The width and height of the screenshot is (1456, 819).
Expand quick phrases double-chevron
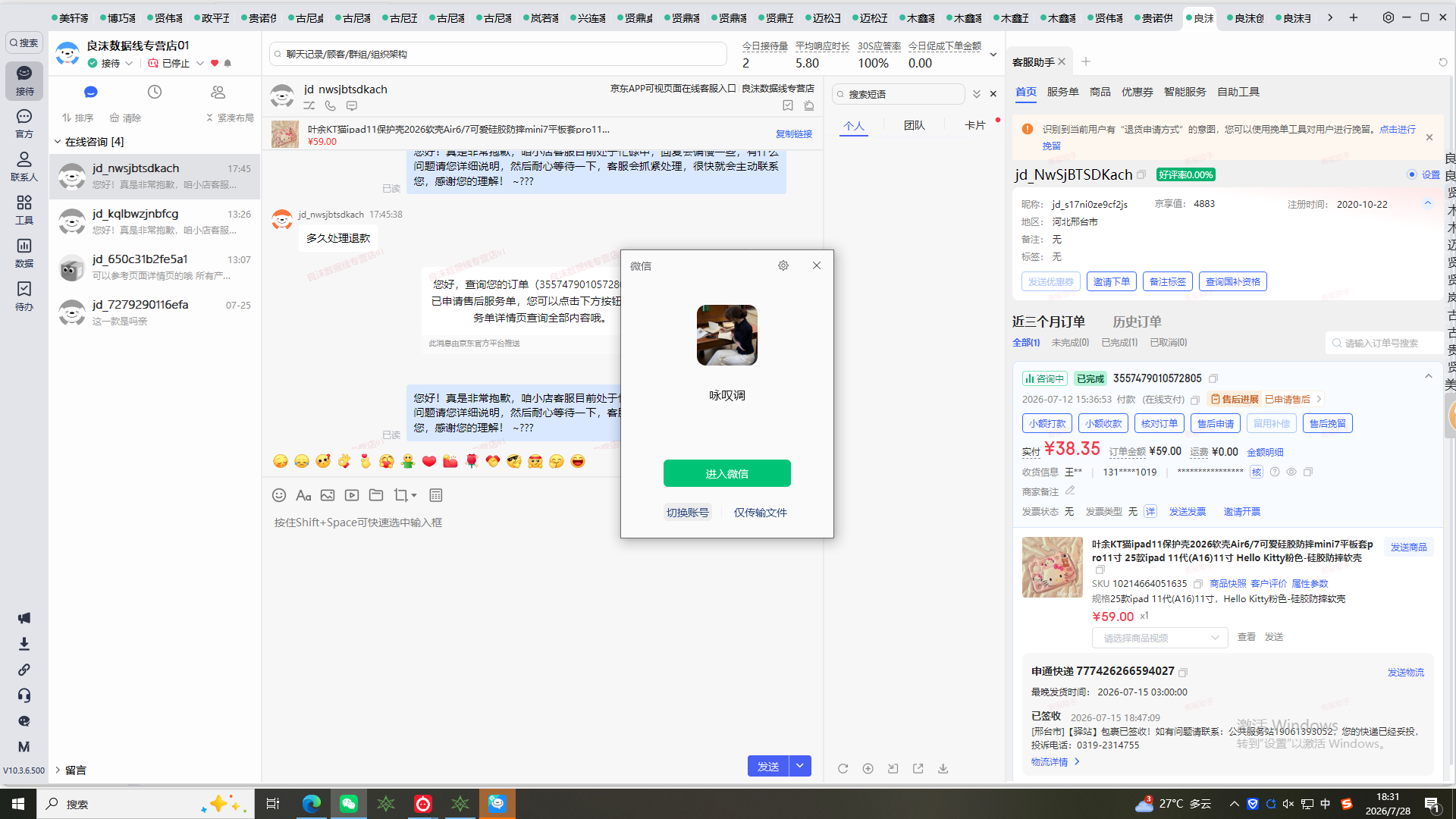(977, 94)
